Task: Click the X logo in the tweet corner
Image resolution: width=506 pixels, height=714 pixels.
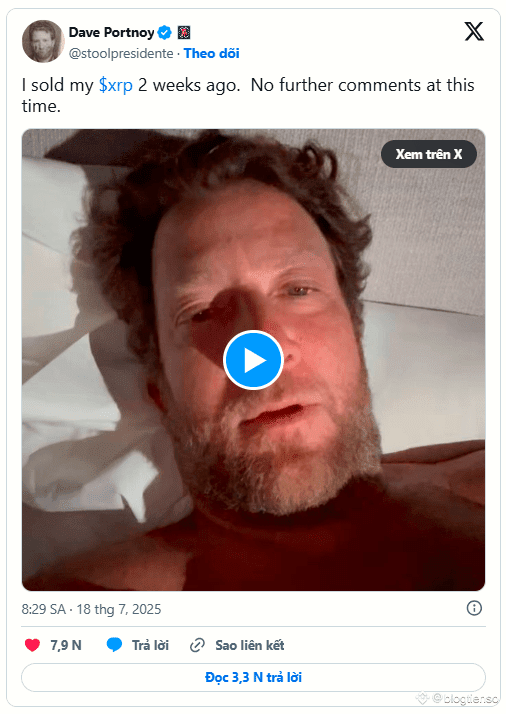Action: [474, 31]
